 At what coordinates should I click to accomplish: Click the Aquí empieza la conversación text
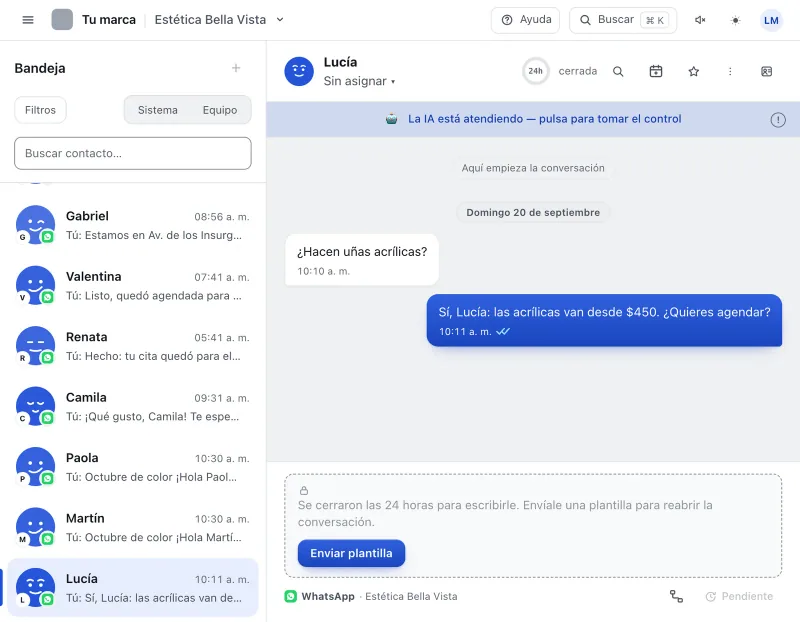[533, 168]
